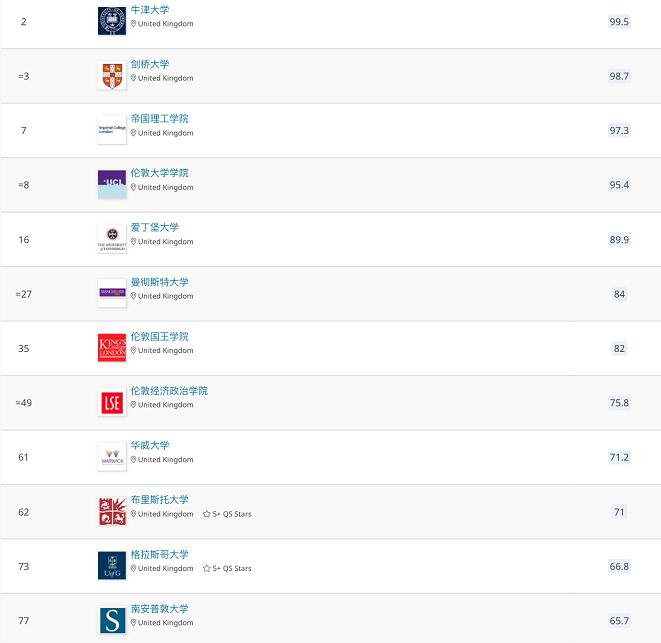The width and height of the screenshot is (661, 643).
Task: Click the Manchester University purple logo
Action: [x=112, y=293]
